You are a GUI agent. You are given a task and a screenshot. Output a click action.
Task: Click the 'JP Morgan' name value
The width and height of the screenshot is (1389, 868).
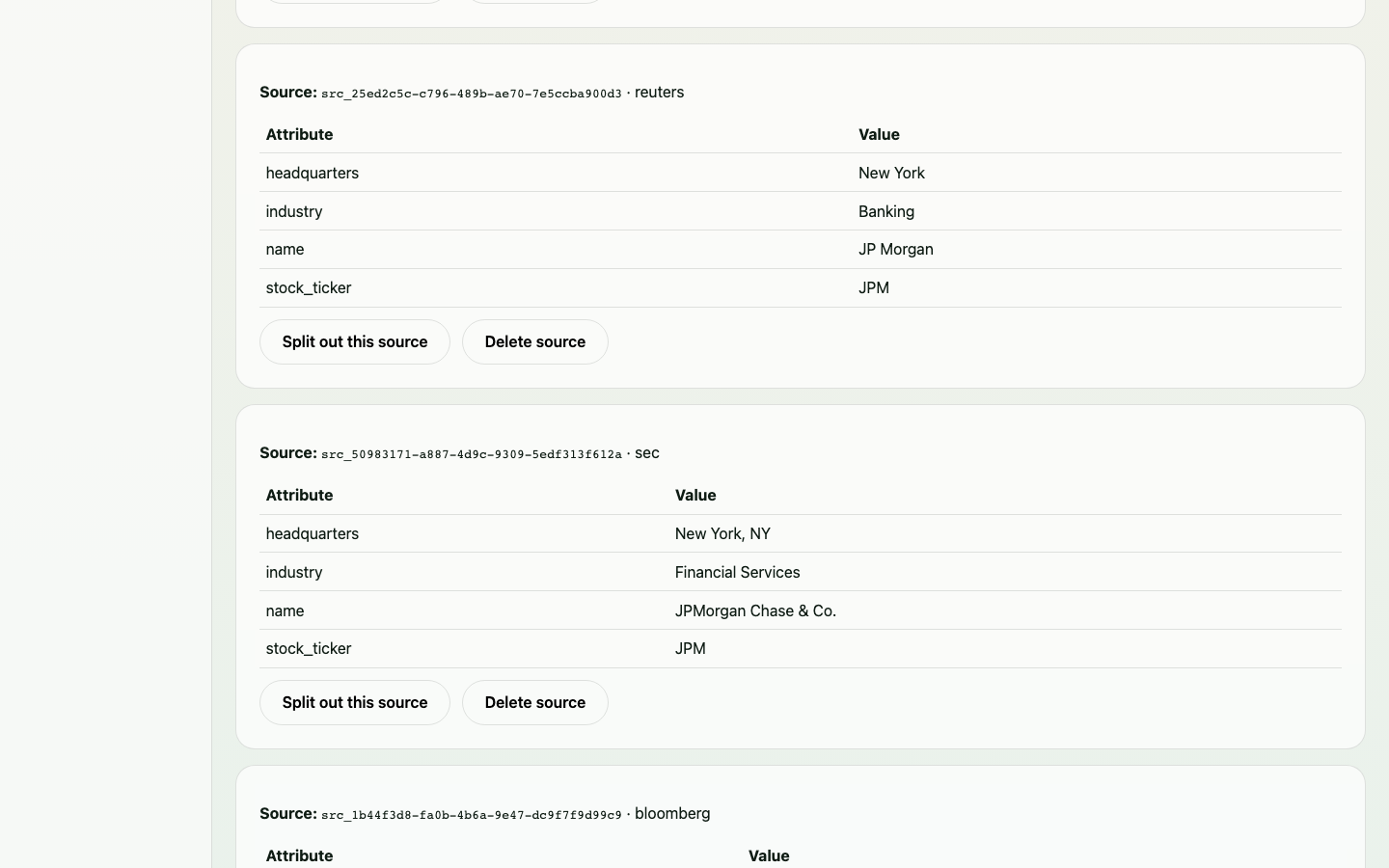(x=896, y=249)
